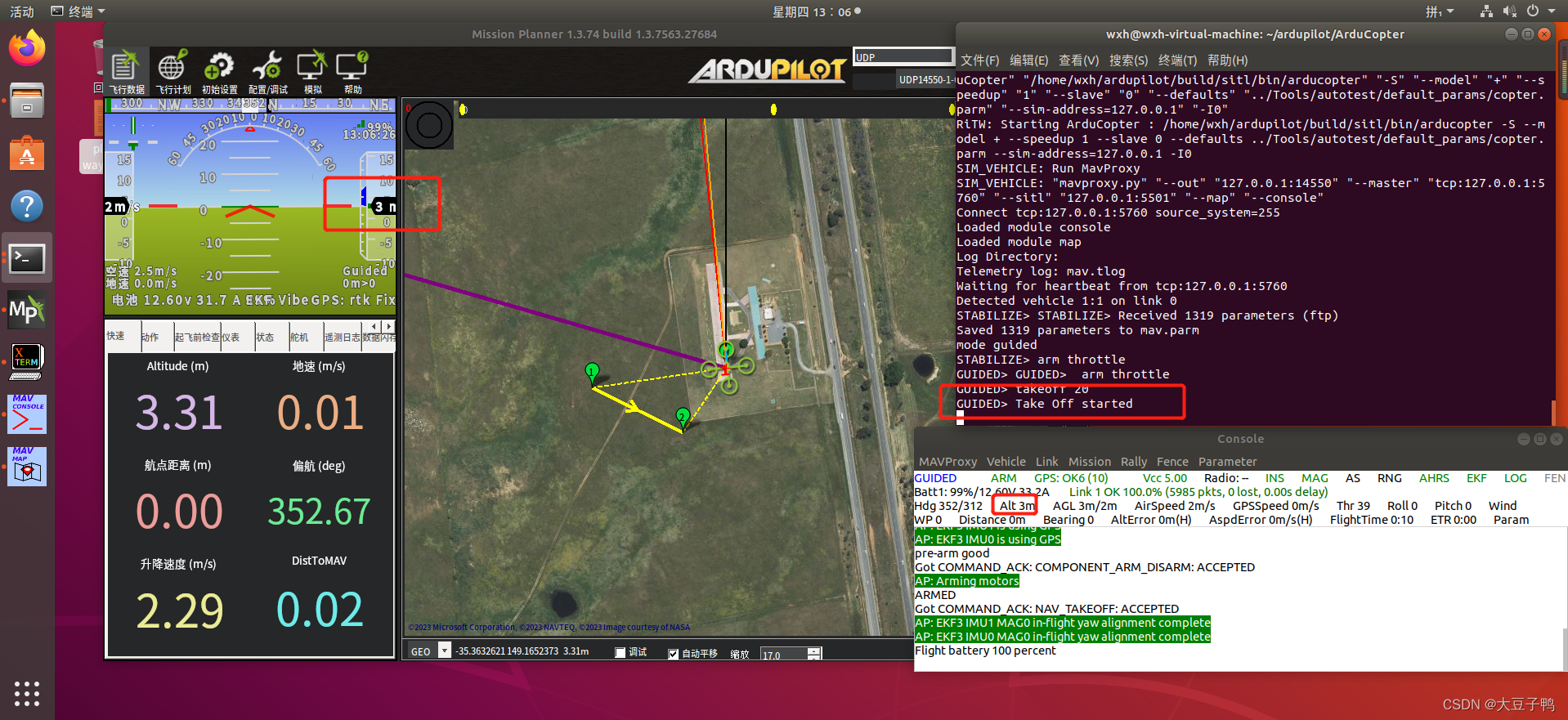The height and width of the screenshot is (720, 1568).
Task: Open the 搜索(S) menu in the terminal
Action: click(x=1128, y=60)
